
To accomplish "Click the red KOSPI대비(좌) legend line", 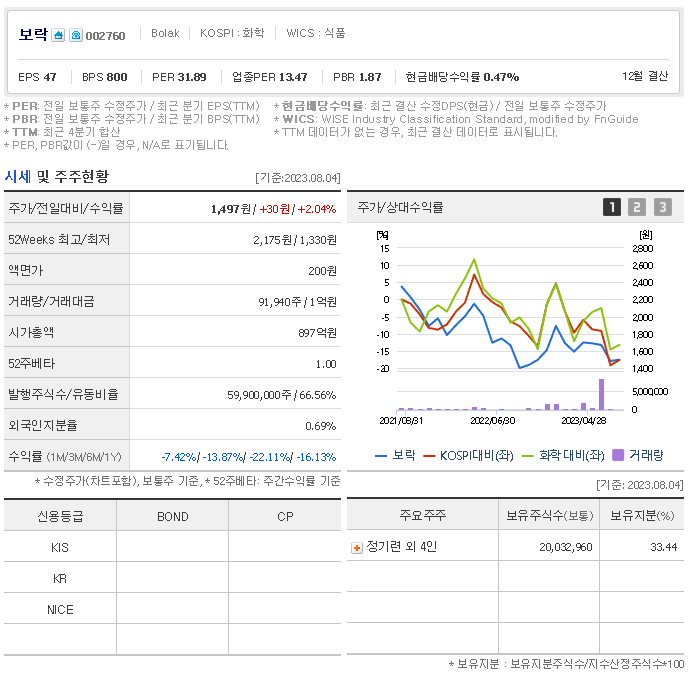I will (x=429, y=456).
